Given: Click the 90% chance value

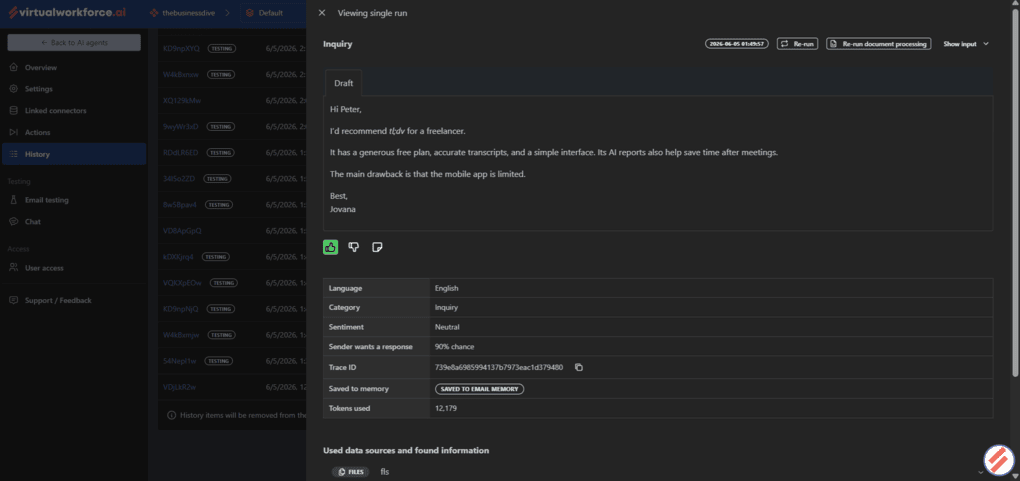Looking at the screenshot, I should coord(454,346).
